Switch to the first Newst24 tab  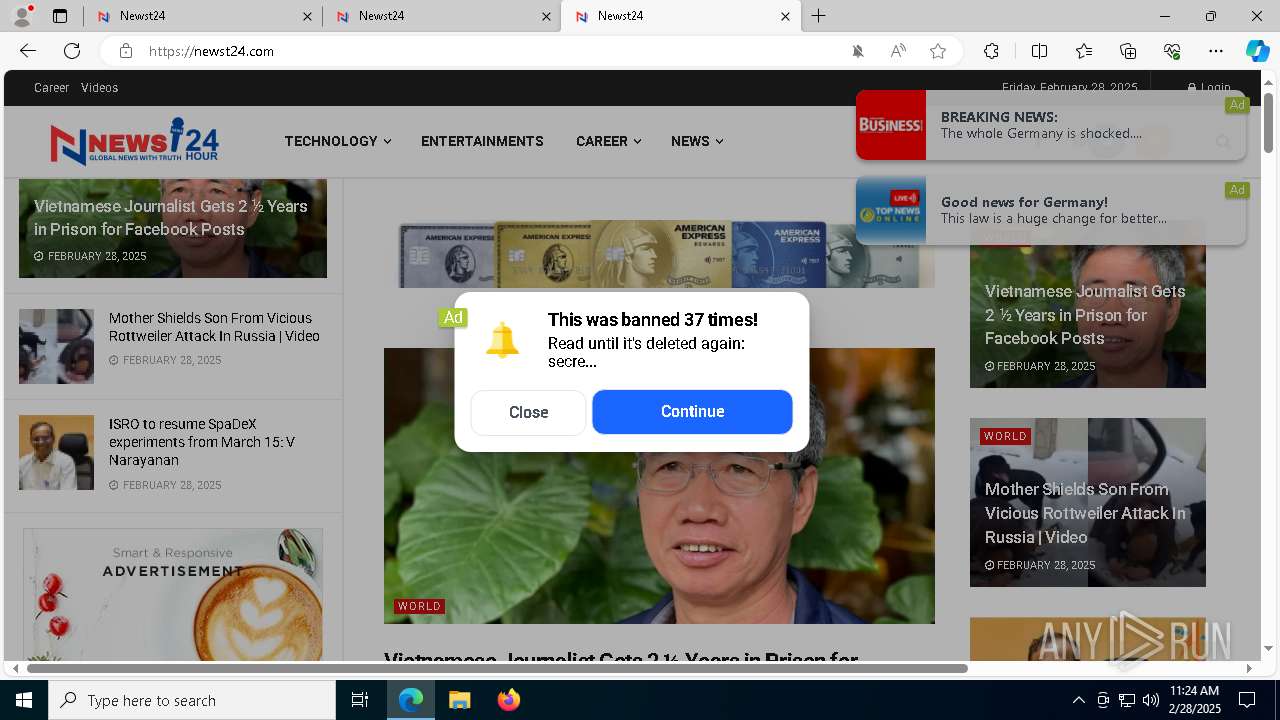(202, 16)
